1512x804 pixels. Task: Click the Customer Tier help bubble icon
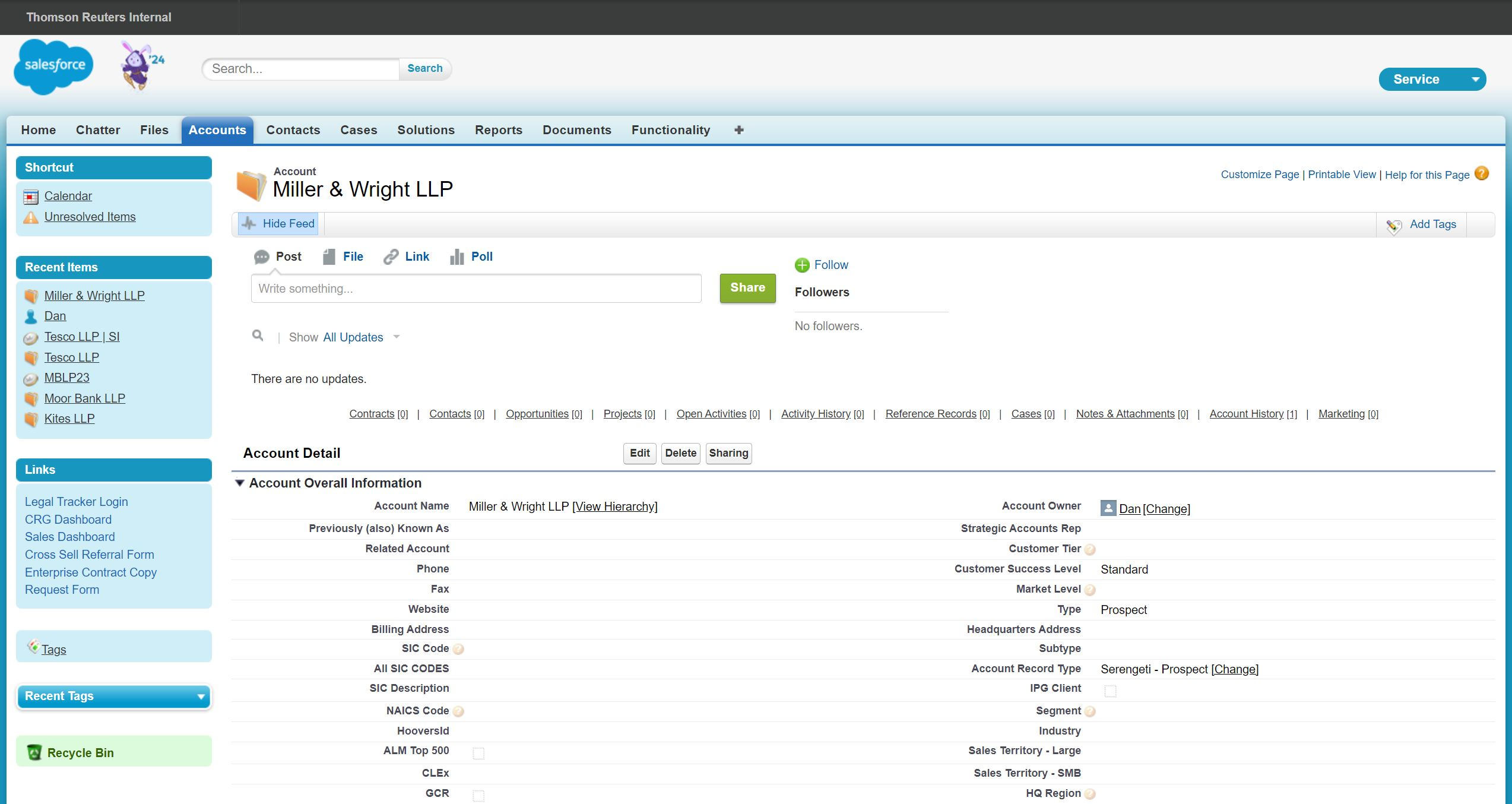tap(1090, 550)
